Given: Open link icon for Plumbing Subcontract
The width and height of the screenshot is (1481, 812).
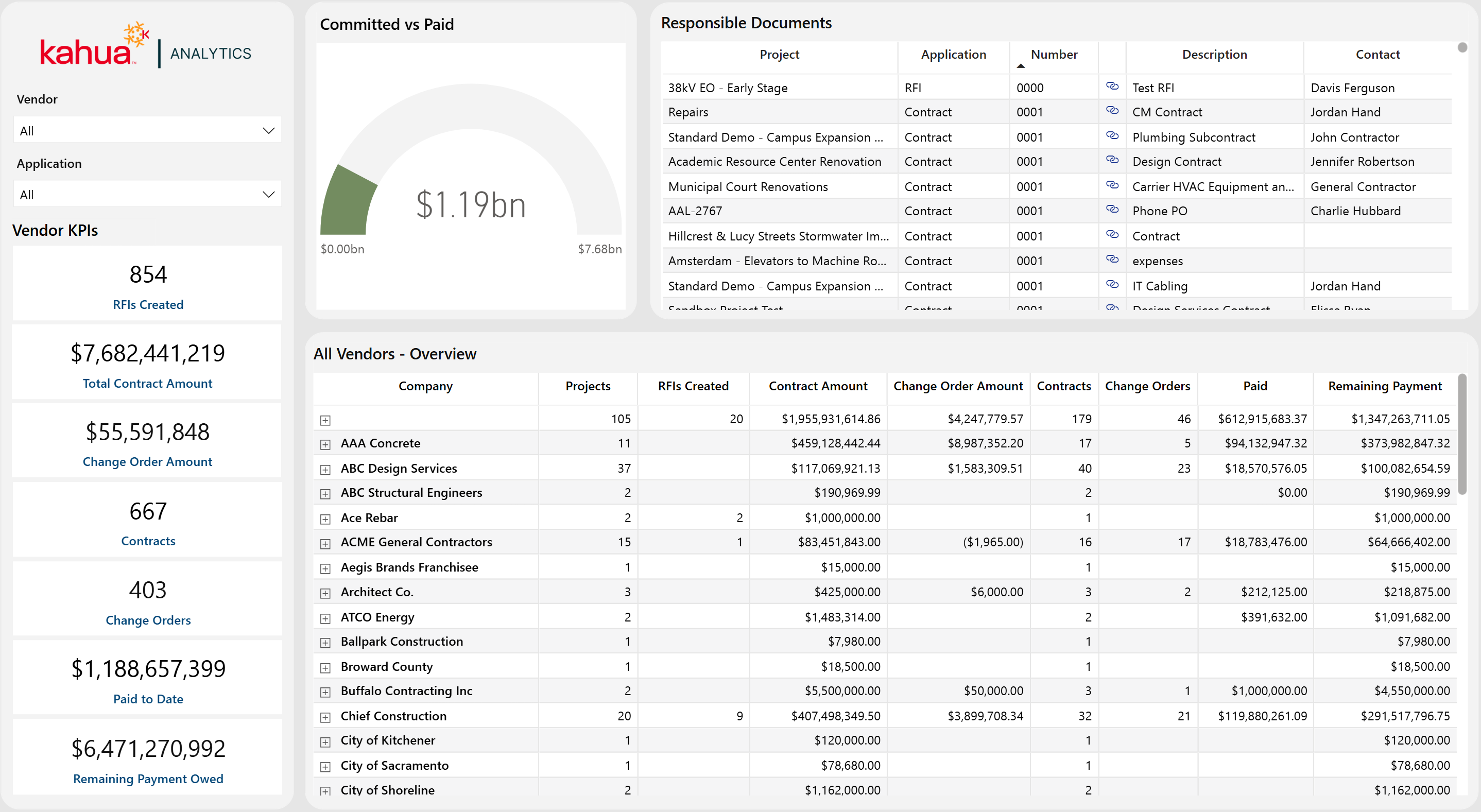Looking at the screenshot, I should click(1112, 135).
